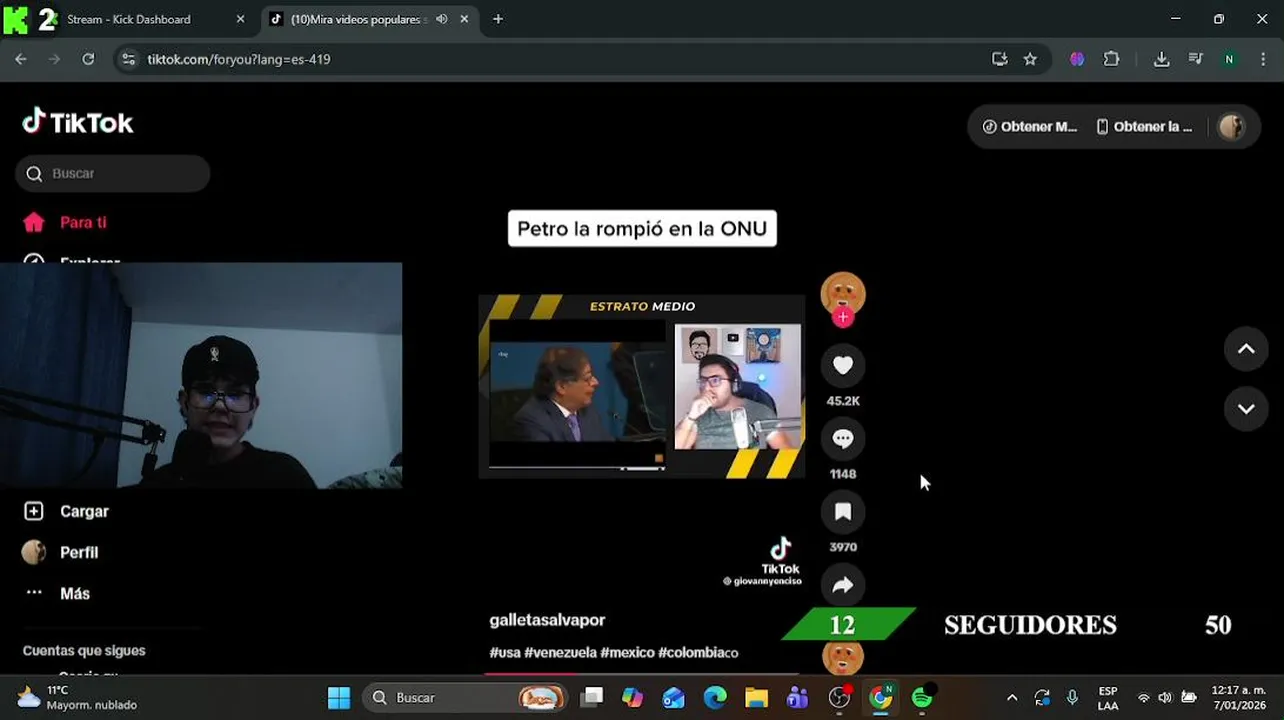The image size is (1284, 720).
Task: Close the Kick Dashboard tab
Action: [x=240, y=19]
